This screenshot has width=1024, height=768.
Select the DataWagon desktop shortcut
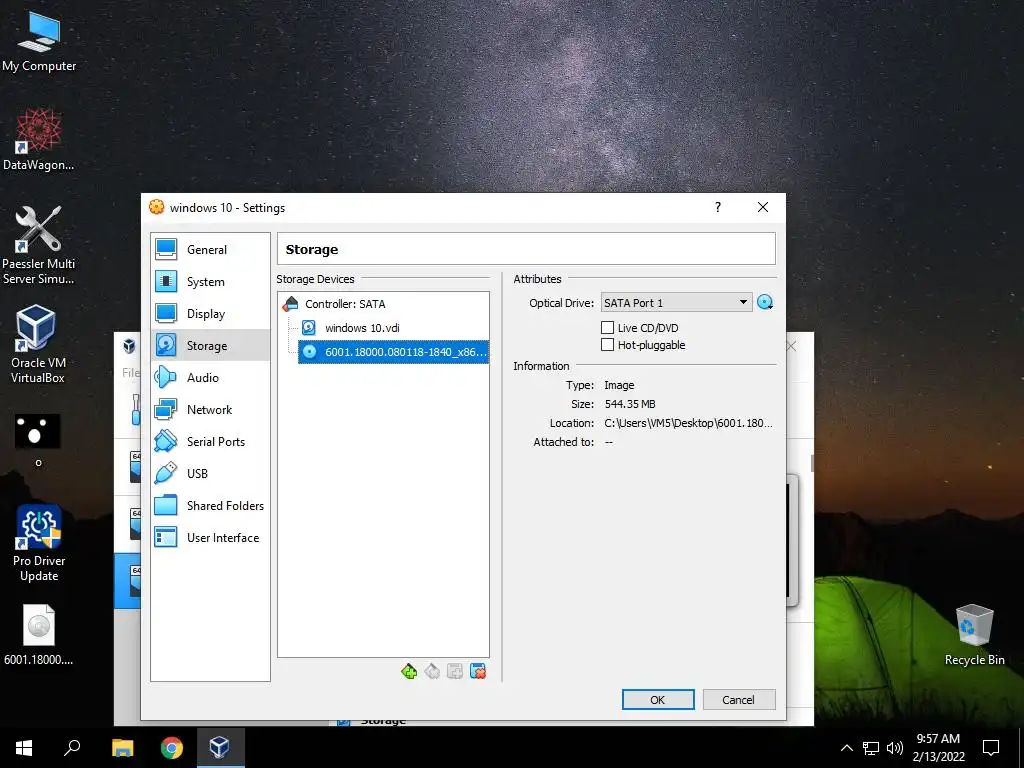39,140
